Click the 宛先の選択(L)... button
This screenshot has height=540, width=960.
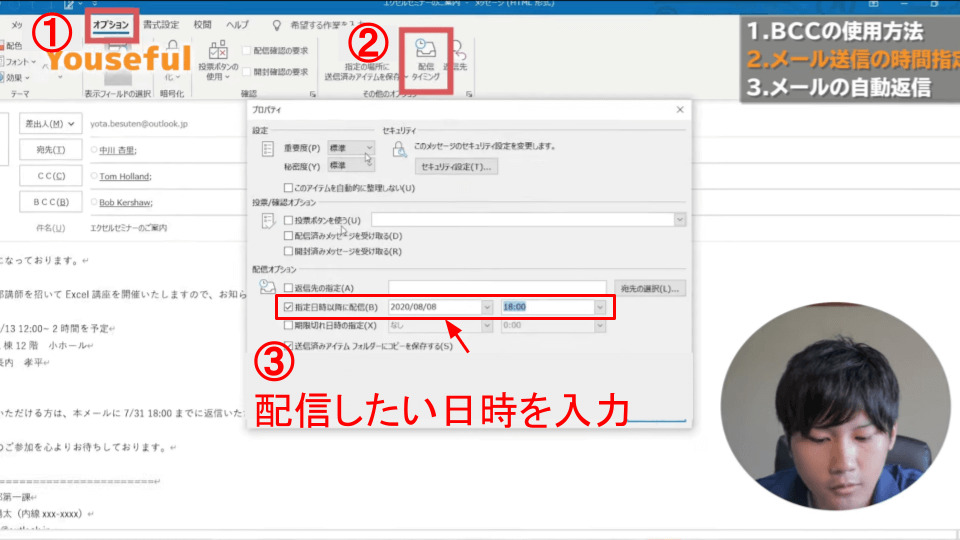tap(650, 288)
